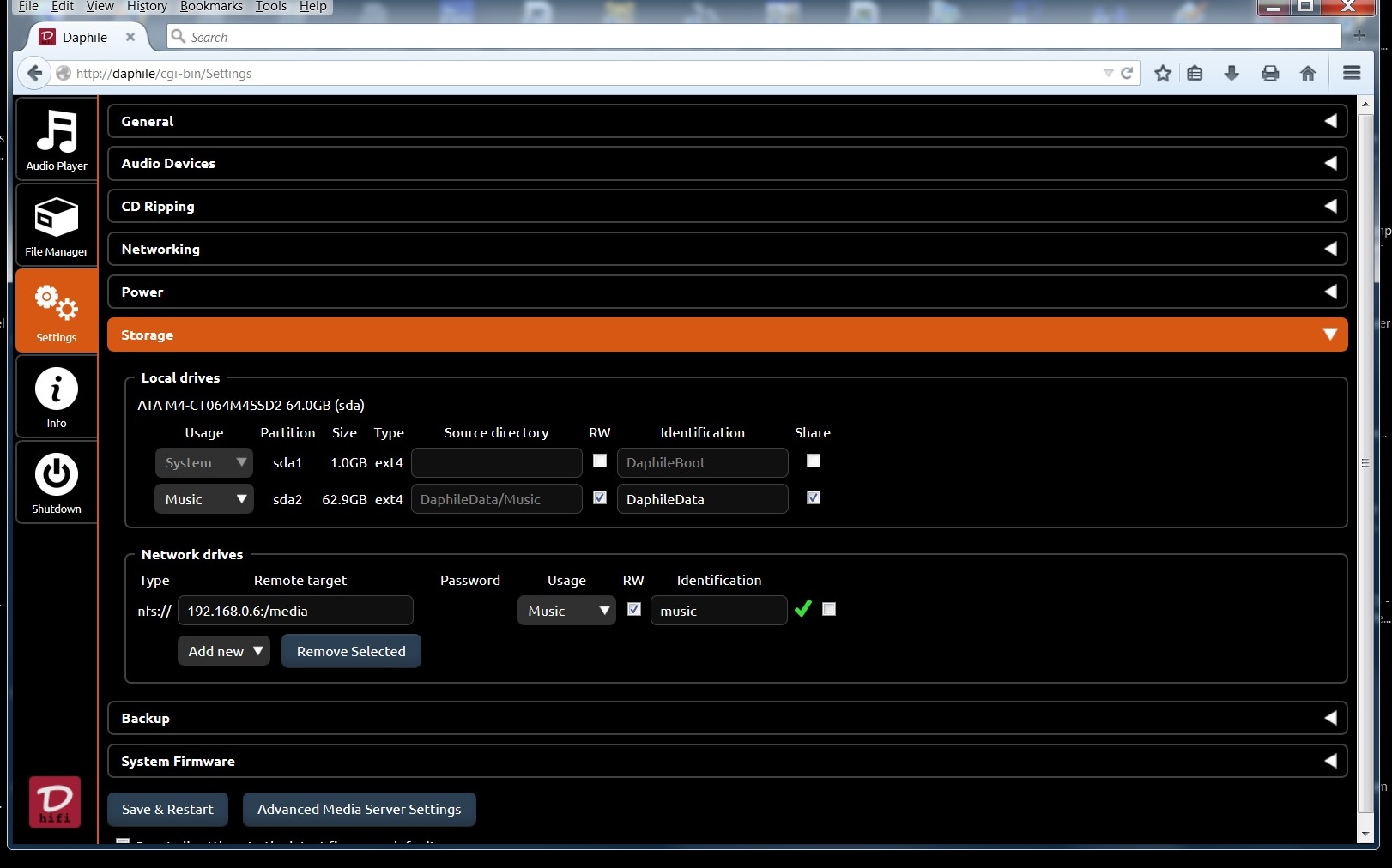Viewport: 1392px width, 868px height.
Task: Open network drive Usage Music dropdown
Action: coord(566,611)
